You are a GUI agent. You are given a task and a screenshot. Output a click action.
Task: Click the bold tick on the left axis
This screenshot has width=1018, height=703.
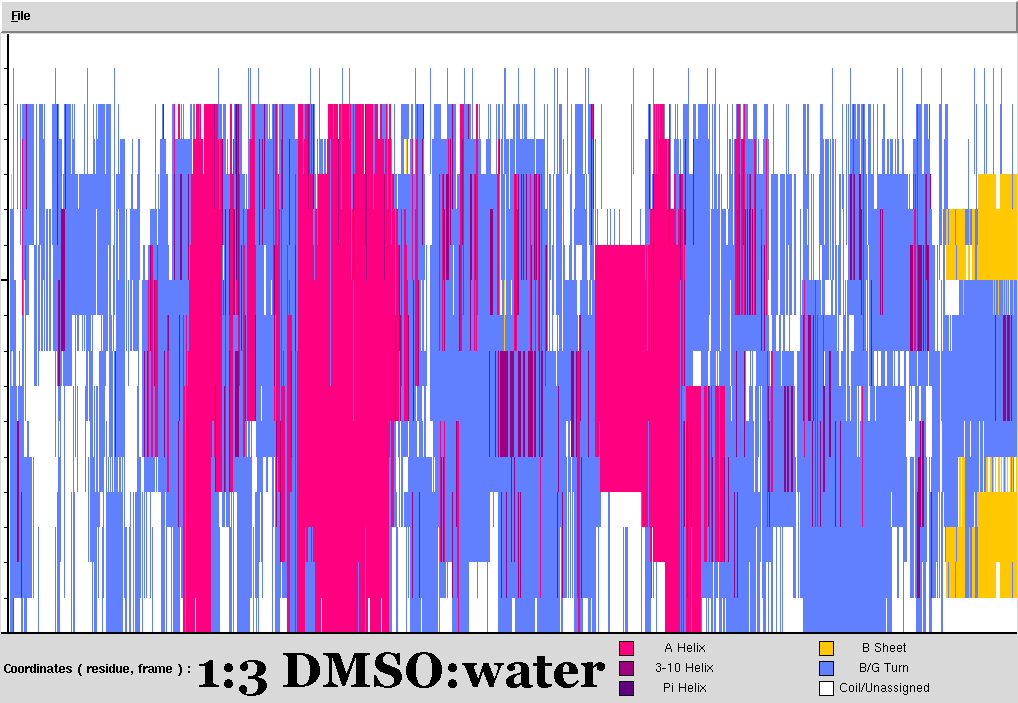[x=5, y=280]
